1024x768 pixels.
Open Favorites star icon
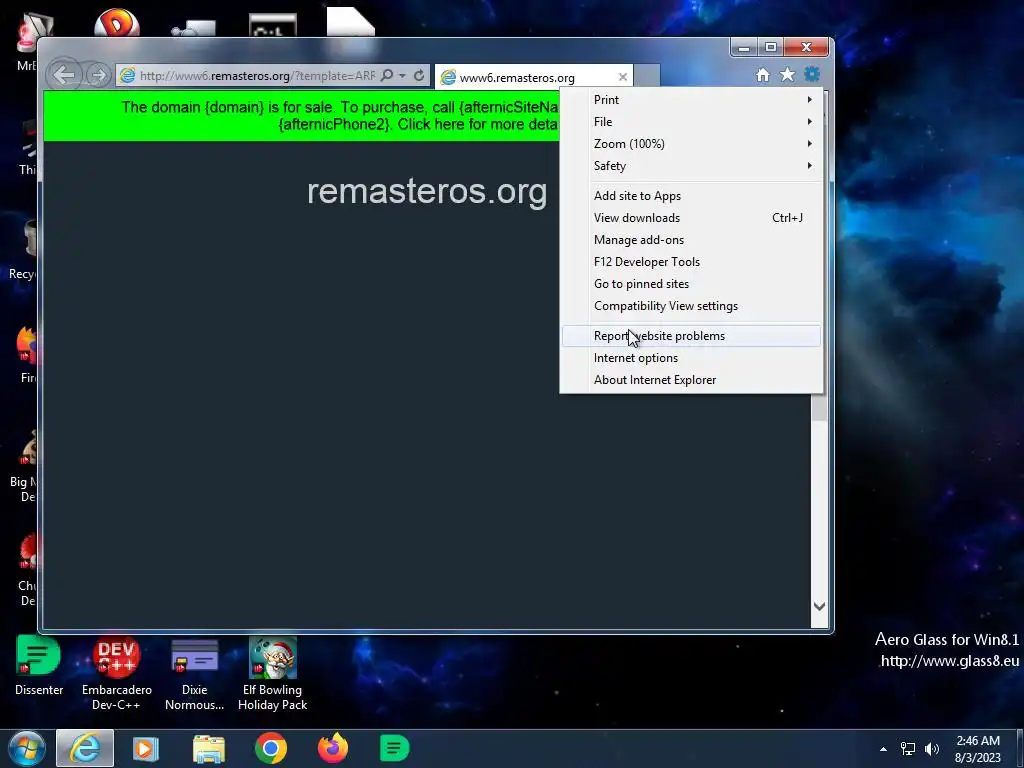(x=788, y=74)
